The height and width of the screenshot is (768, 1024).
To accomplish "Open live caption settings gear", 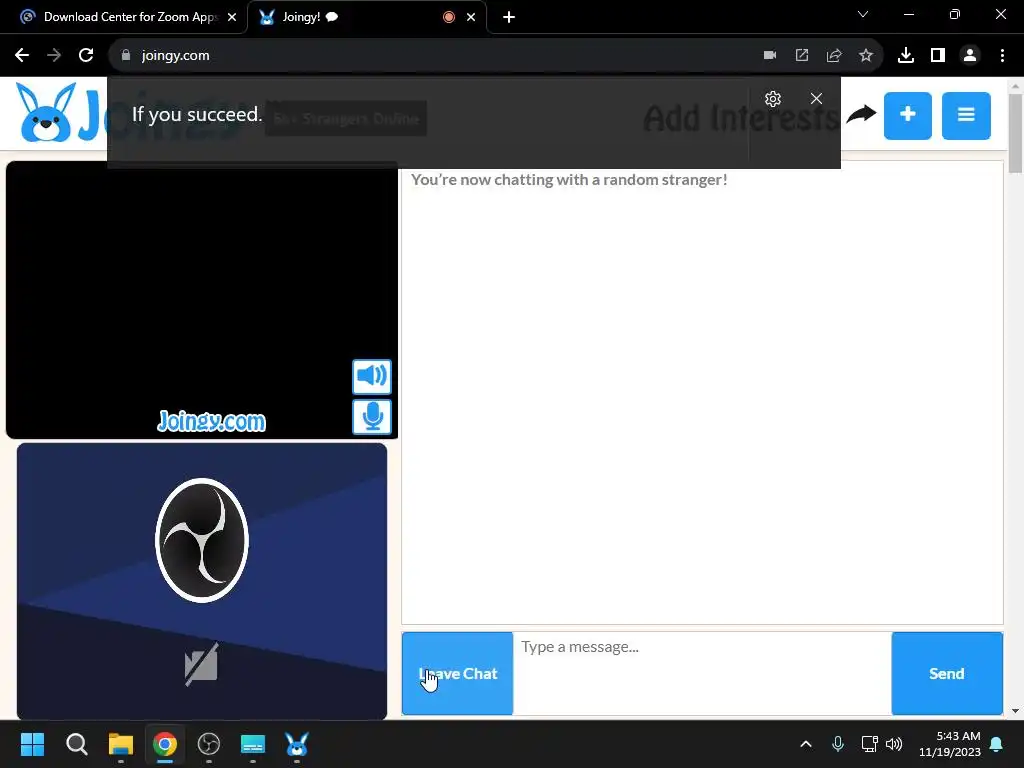I will pos(773,99).
